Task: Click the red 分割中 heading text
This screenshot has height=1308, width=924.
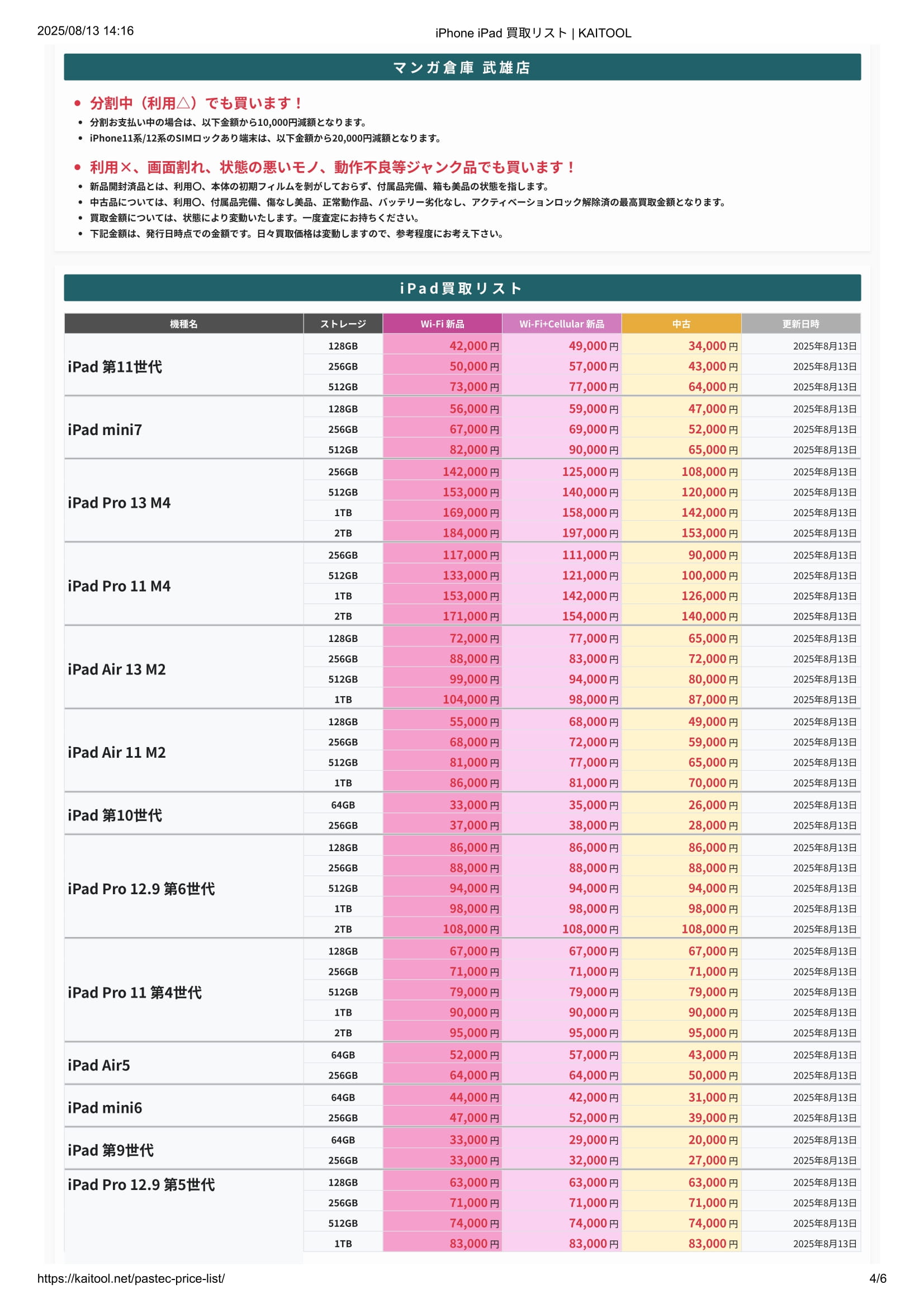Action: pyautogui.click(x=196, y=103)
